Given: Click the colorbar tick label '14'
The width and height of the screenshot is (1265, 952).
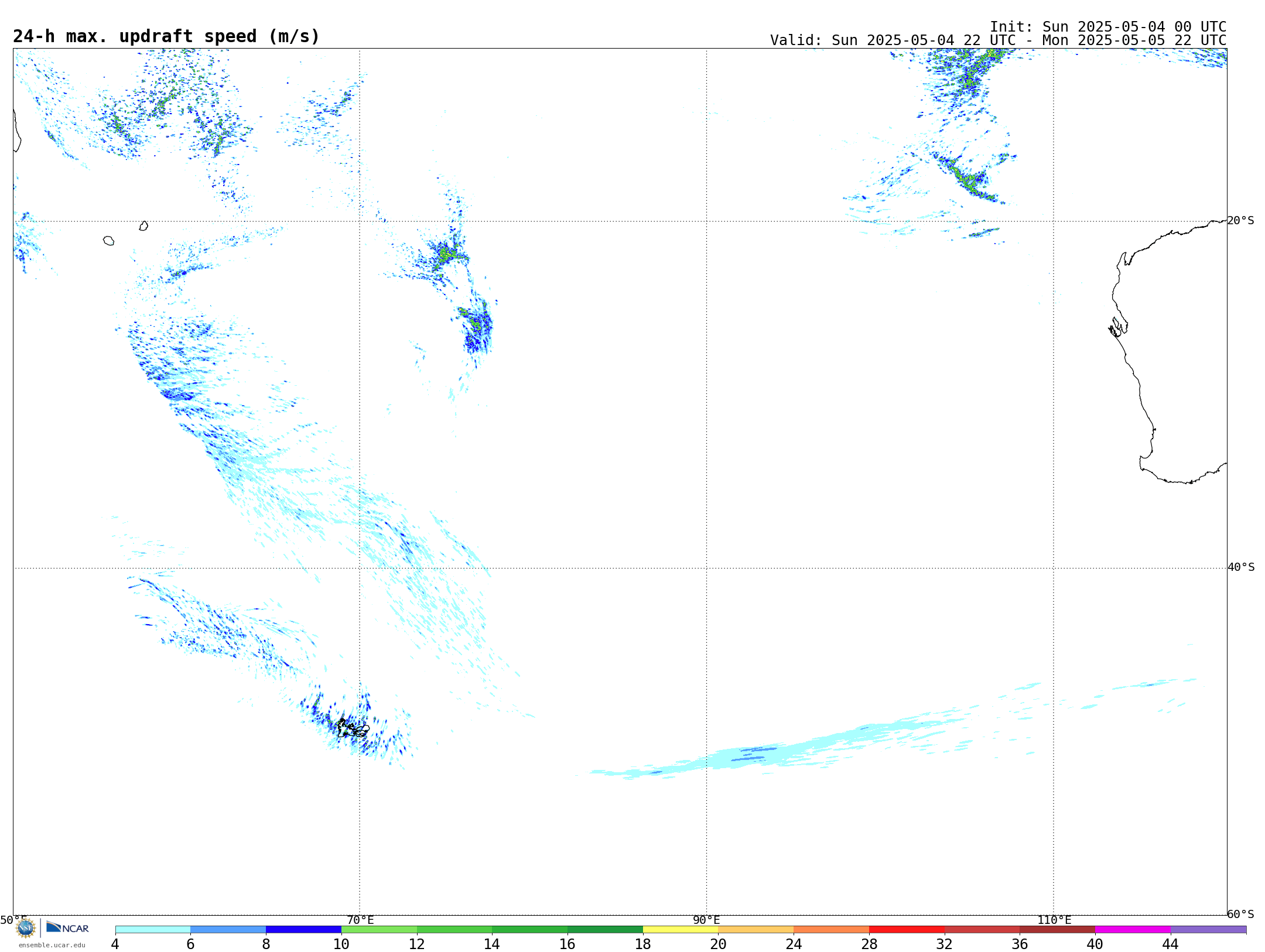Looking at the screenshot, I should click(492, 944).
